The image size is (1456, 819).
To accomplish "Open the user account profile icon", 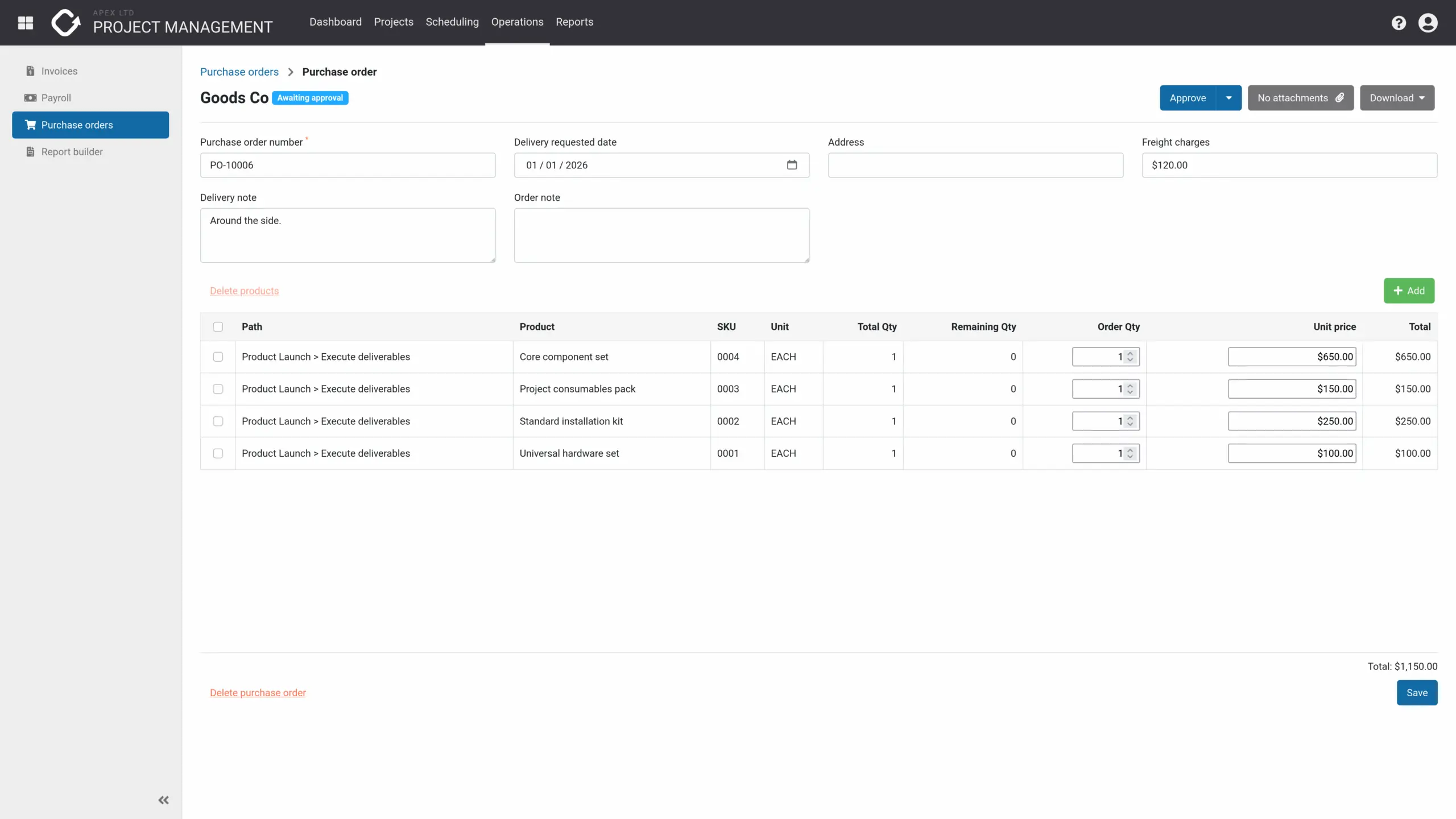I will tap(1428, 23).
